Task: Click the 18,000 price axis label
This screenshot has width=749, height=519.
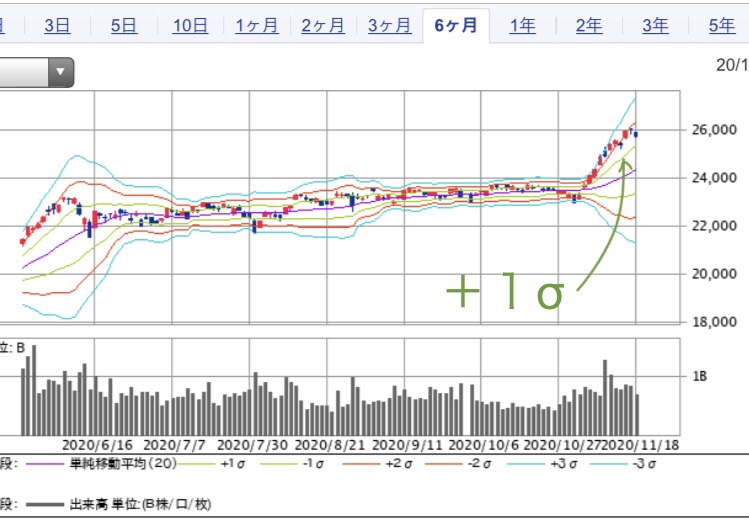Action: tap(715, 322)
